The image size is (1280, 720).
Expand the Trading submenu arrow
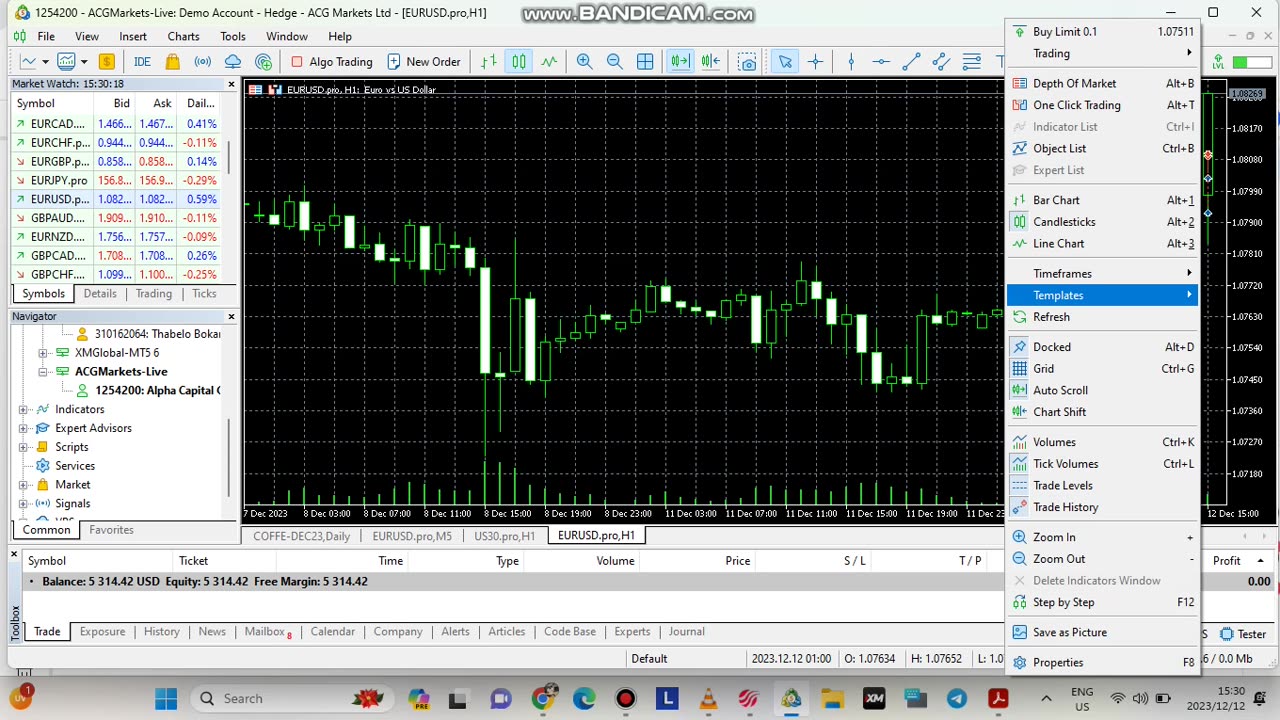[x=1189, y=53]
